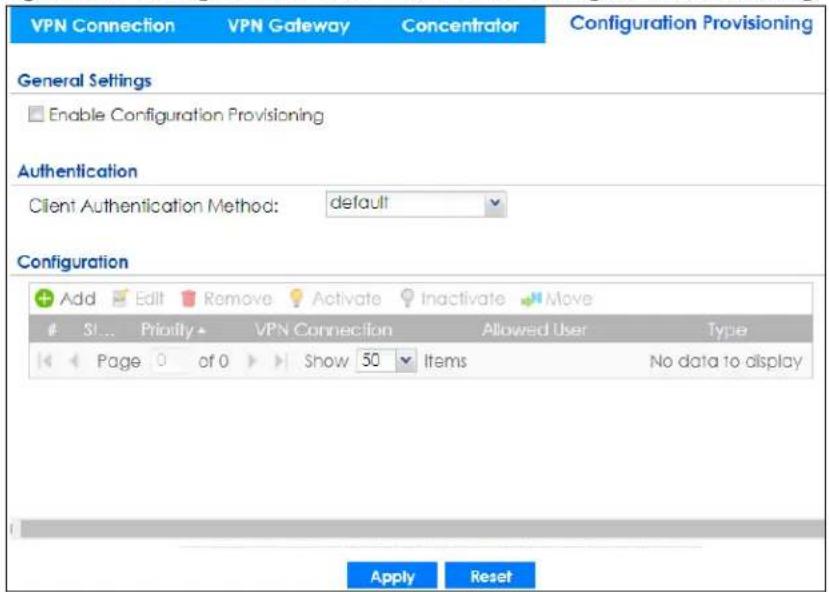Click the Reset button
829x592 pixels.
(x=490, y=576)
